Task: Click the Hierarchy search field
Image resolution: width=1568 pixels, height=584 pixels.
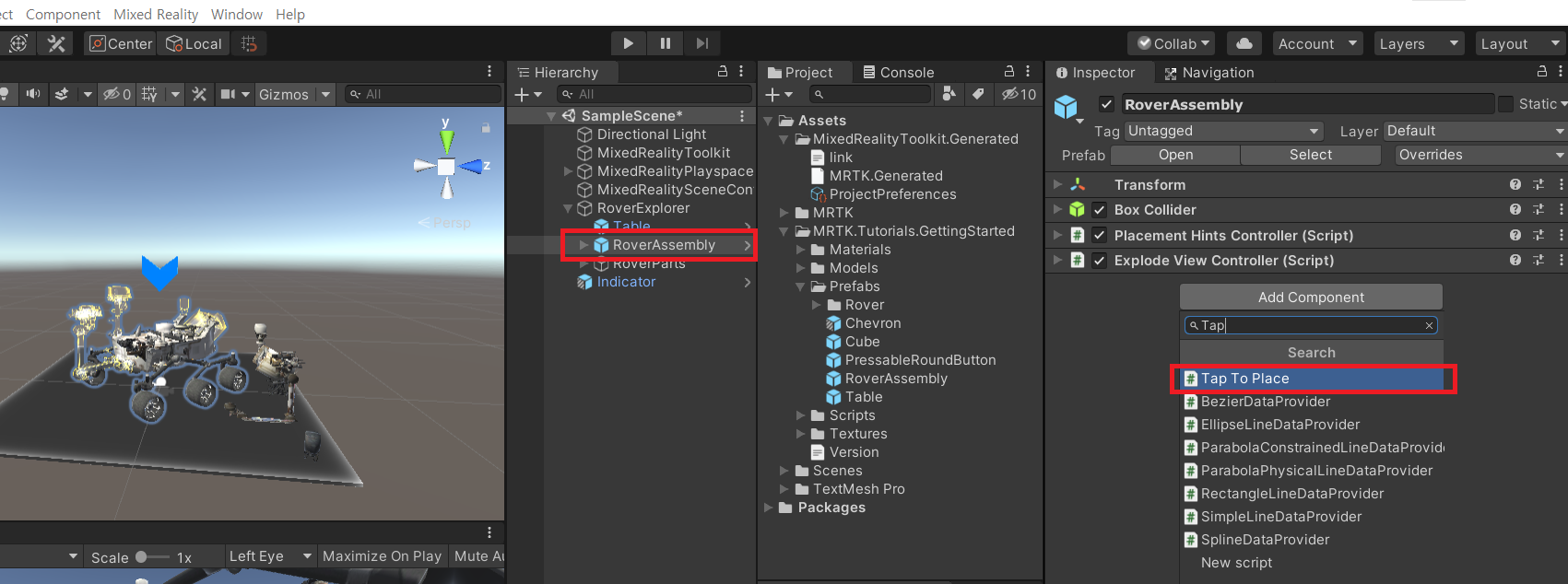Action: [655, 94]
